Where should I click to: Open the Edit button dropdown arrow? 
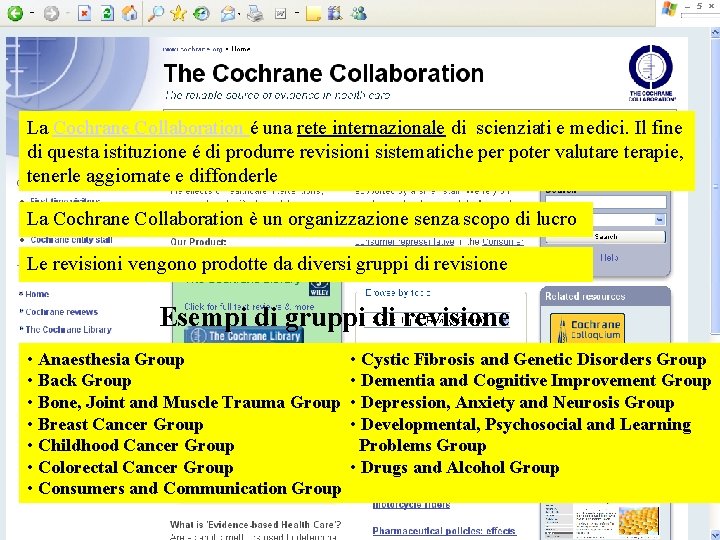coord(297,13)
